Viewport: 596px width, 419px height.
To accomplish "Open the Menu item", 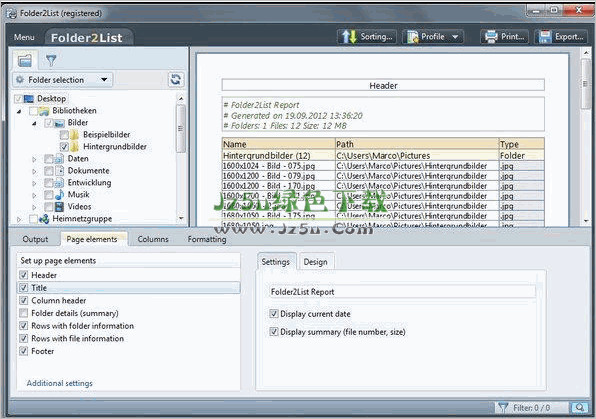I will coord(24,37).
